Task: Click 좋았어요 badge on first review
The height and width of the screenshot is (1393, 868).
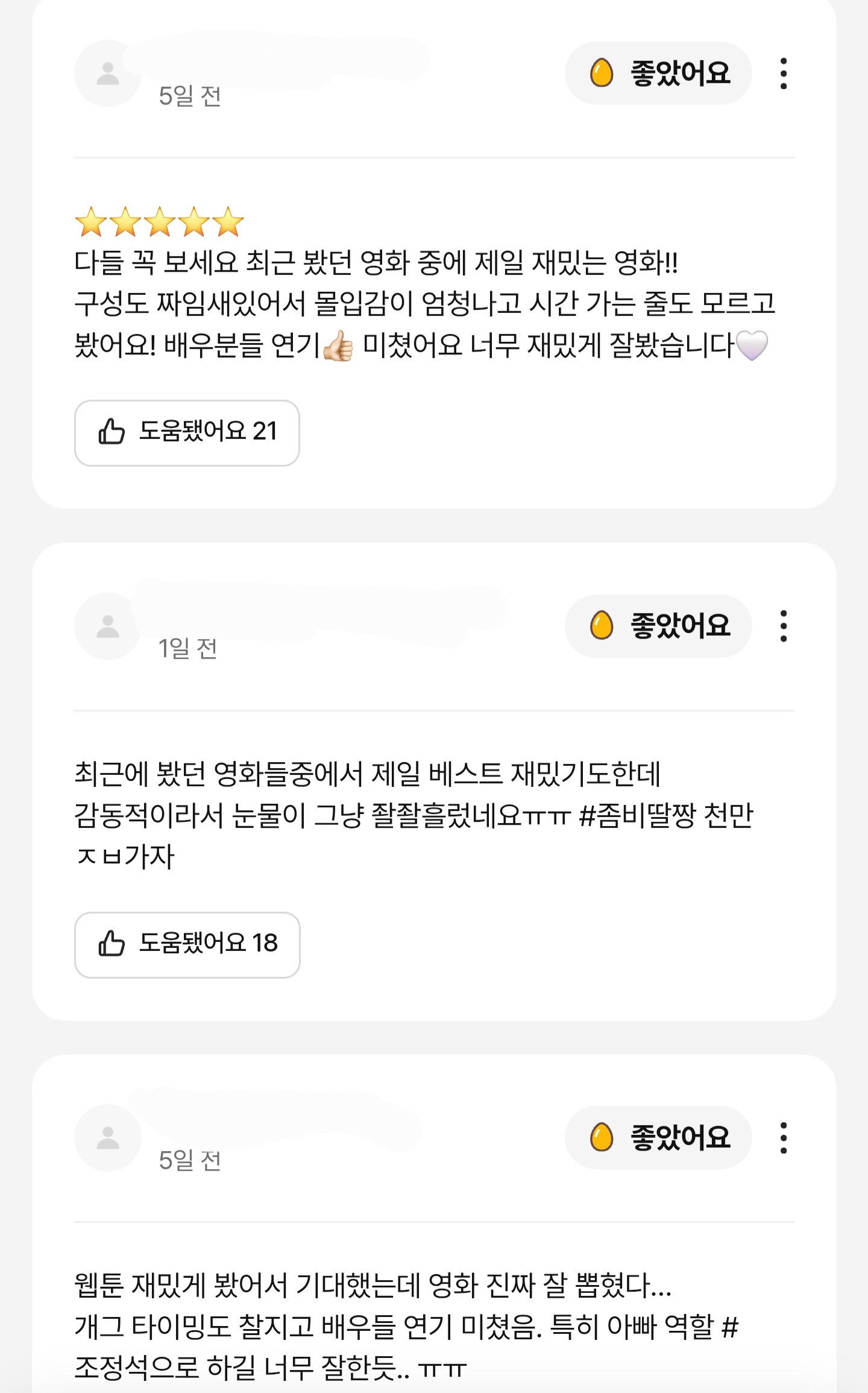Action: pyautogui.click(x=658, y=73)
